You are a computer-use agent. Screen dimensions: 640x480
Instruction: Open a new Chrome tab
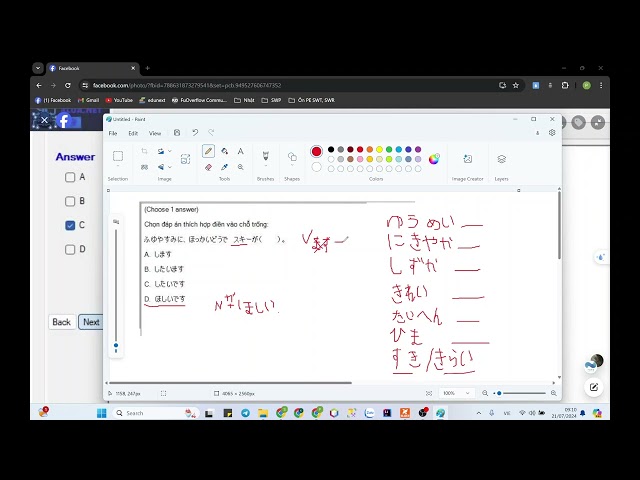tap(147, 68)
